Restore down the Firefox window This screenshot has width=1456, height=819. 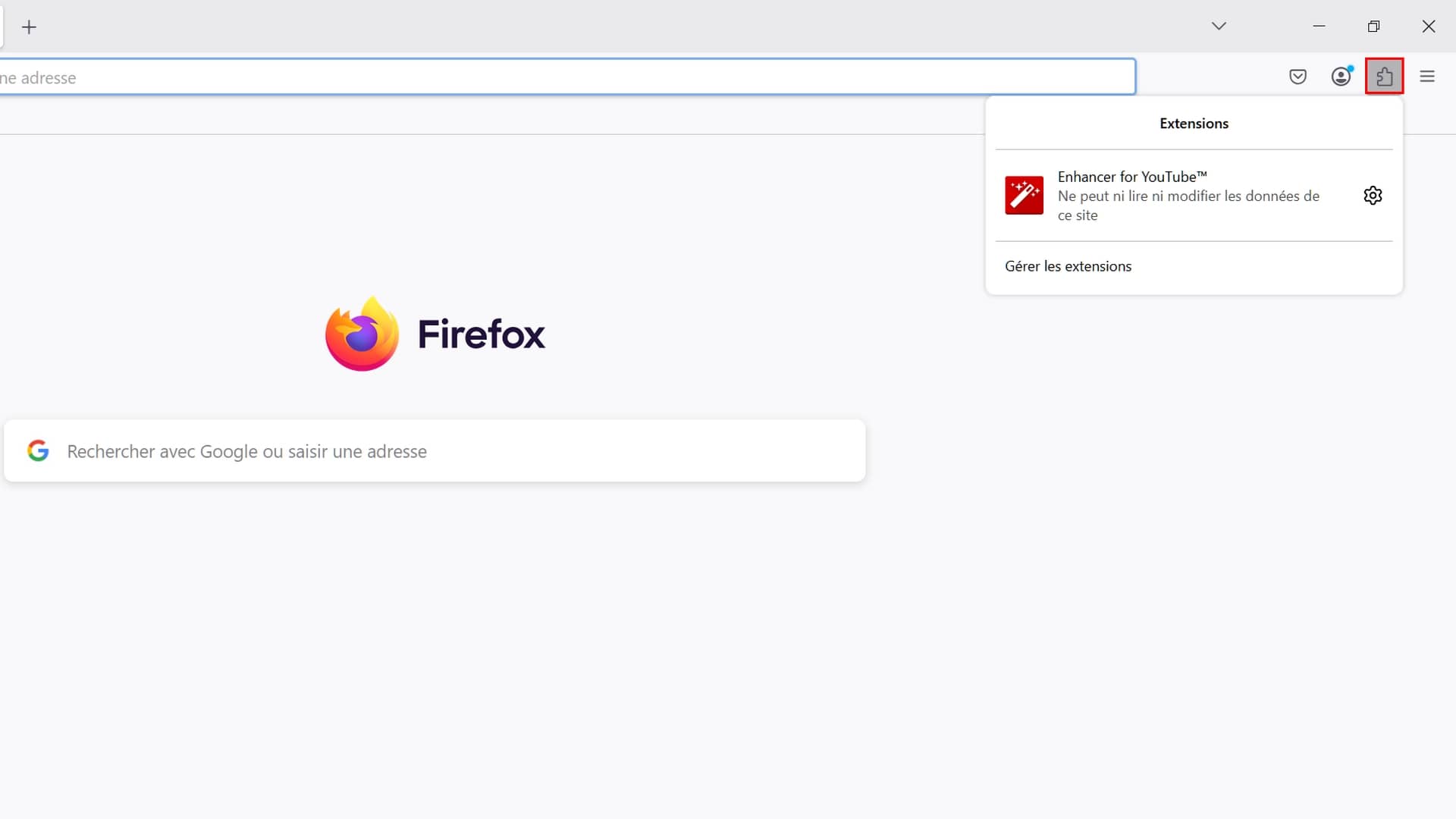coord(1373,27)
